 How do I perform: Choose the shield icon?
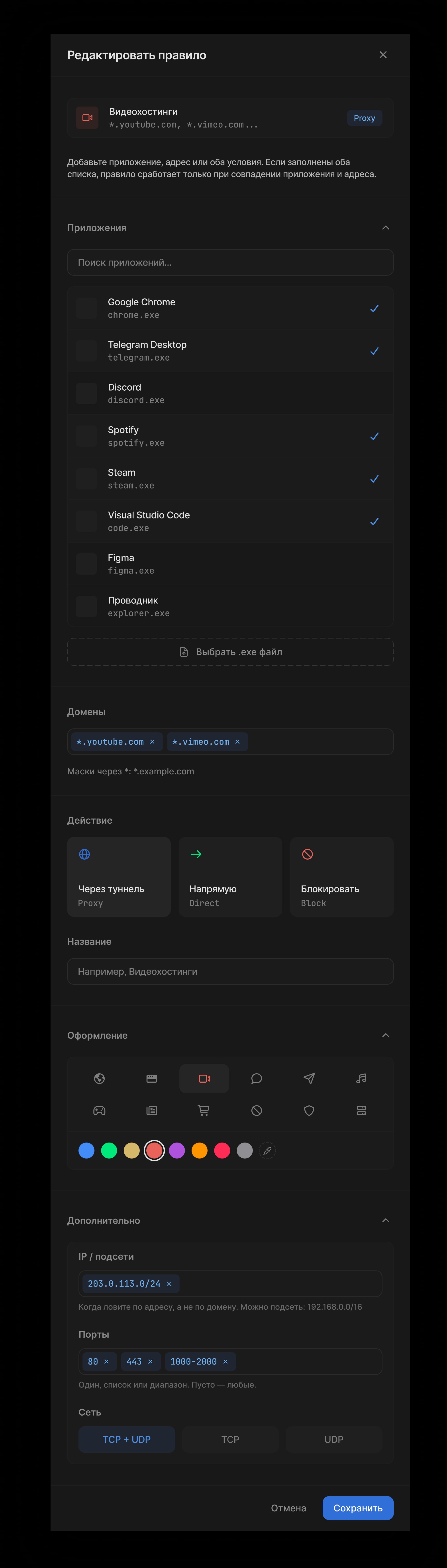(309, 1110)
